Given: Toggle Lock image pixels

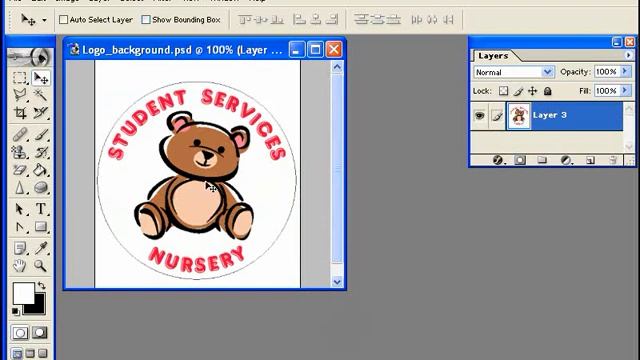Looking at the screenshot, I should [x=518, y=91].
